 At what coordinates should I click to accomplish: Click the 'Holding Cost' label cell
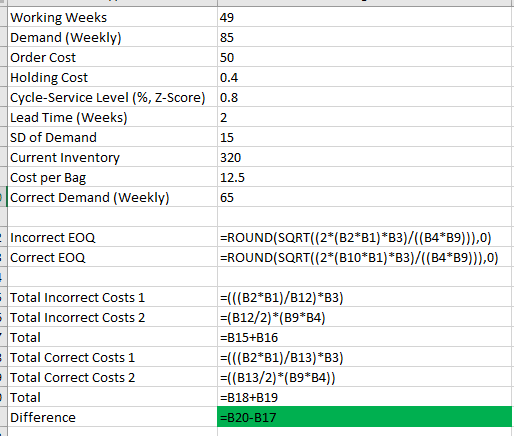[x=112, y=77]
